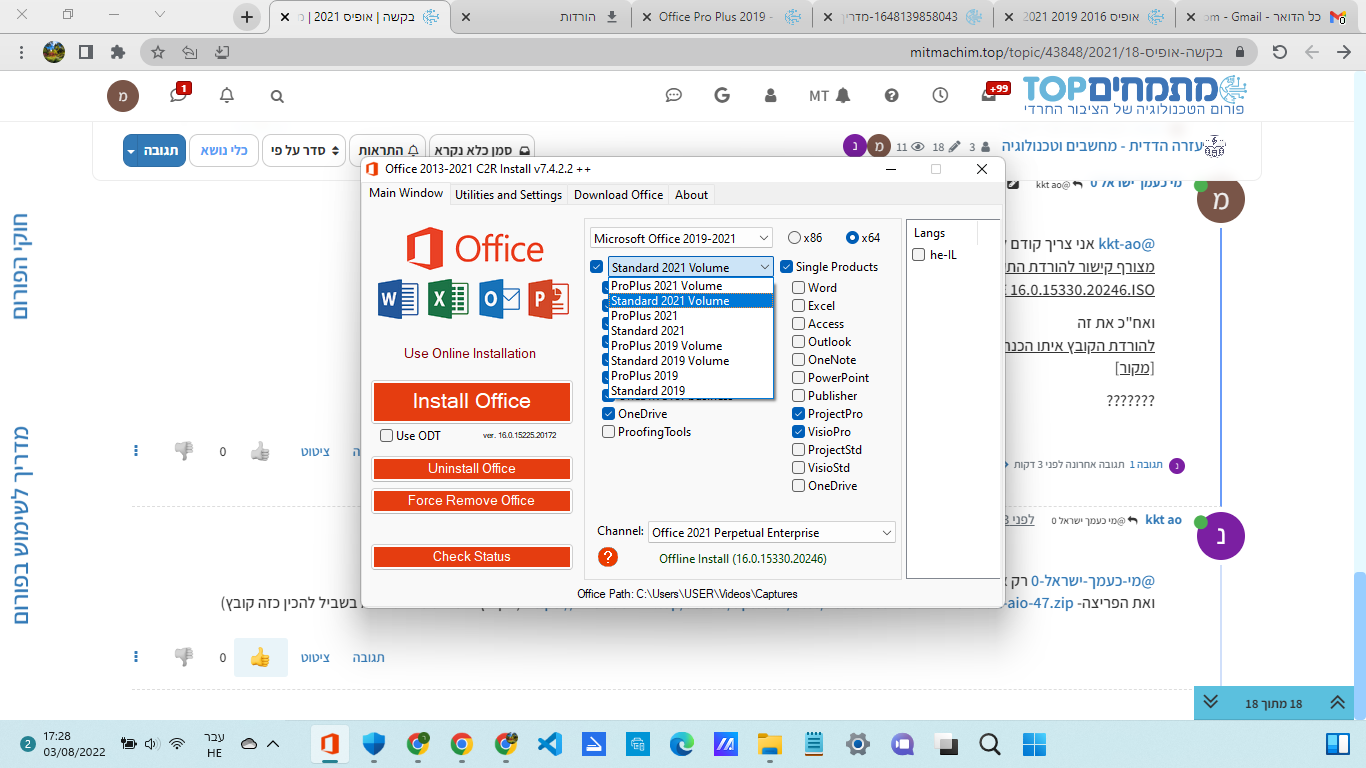The height and width of the screenshot is (768, 1366).
Task: Click the Install Office button
Action: point(471,401)
